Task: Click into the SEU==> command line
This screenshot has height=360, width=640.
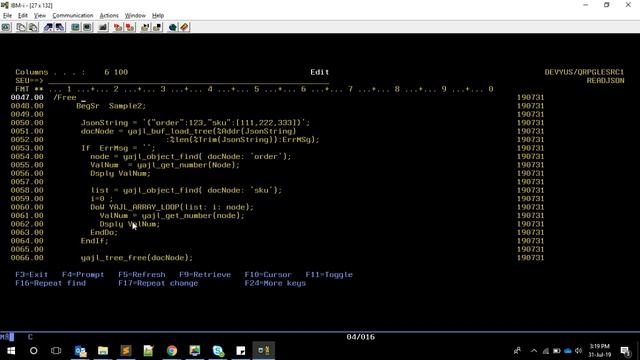Action: click(189, 80)
